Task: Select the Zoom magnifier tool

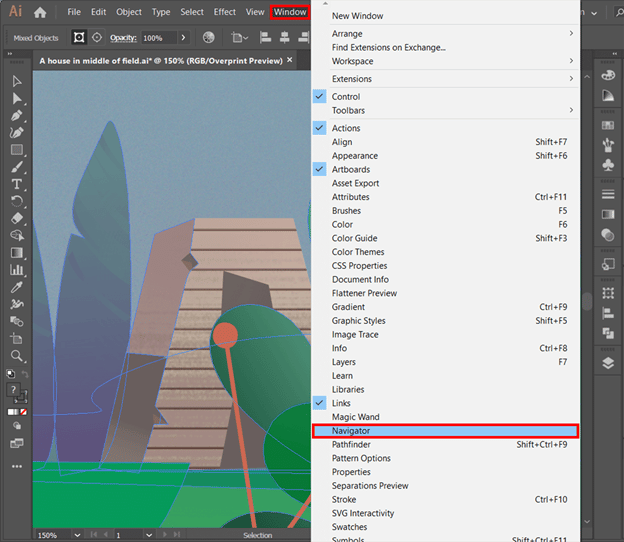Action: pyautogui.click(x=17, y=355)
